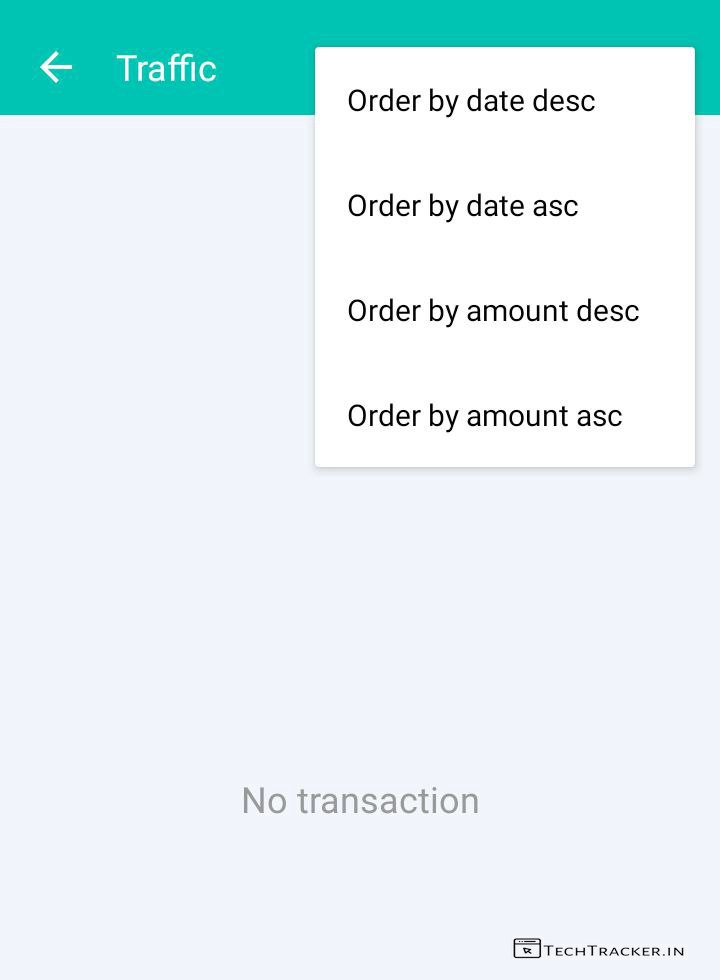Choose Order by date asc option
This screenshot has height=980, width=720.
[x=463, y=206]
